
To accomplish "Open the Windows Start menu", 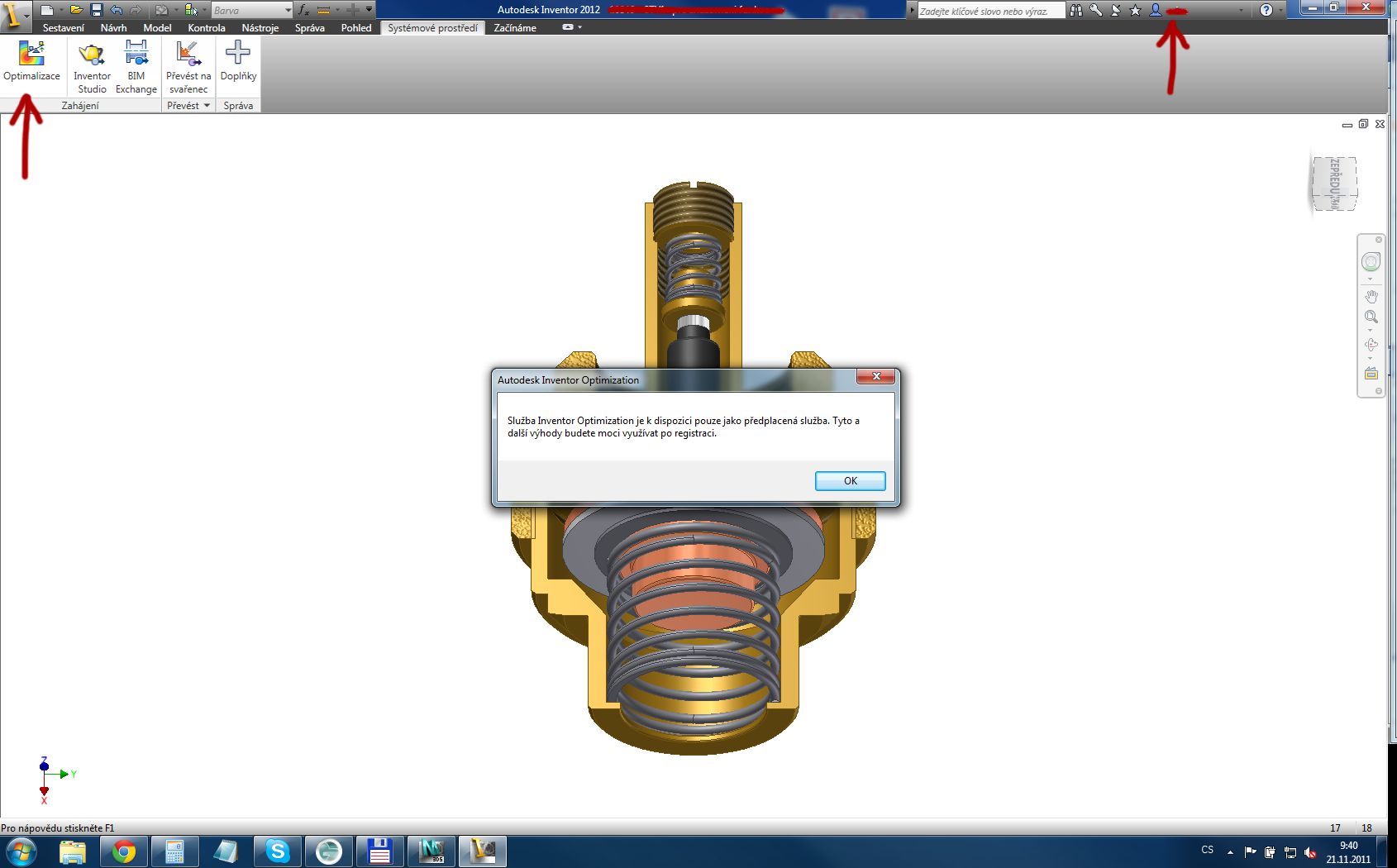I will coord(21,851).
